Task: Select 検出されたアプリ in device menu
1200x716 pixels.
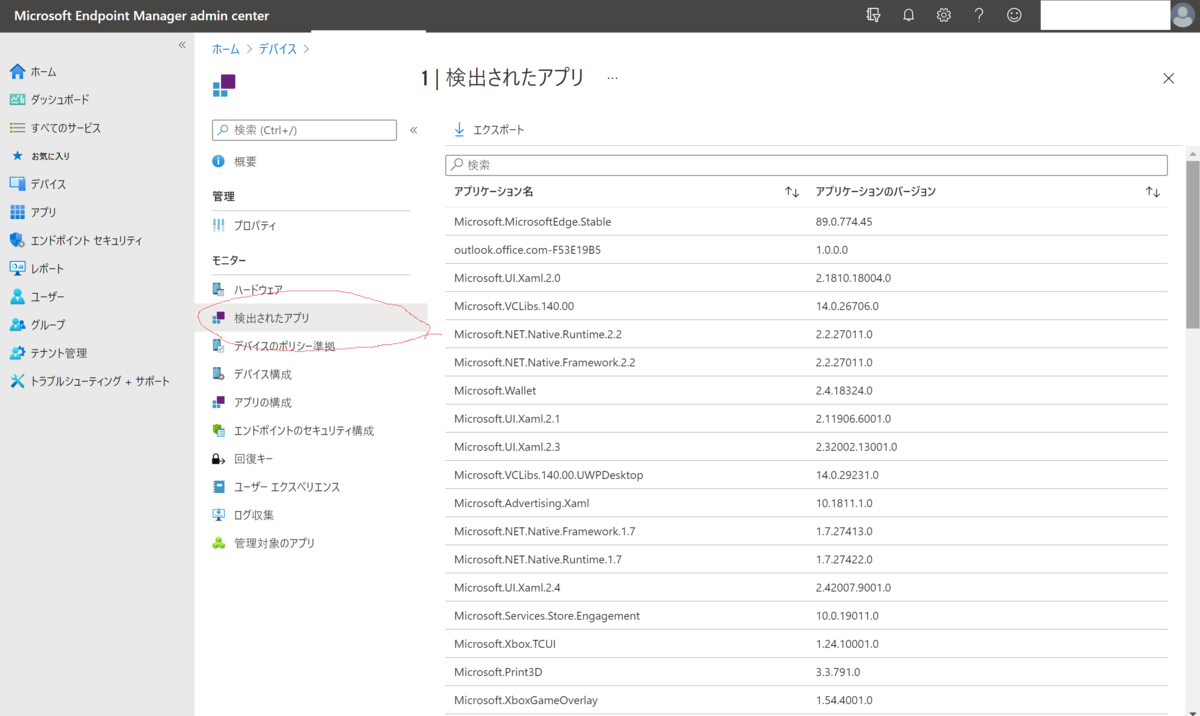Action: [x=311, y=318]
